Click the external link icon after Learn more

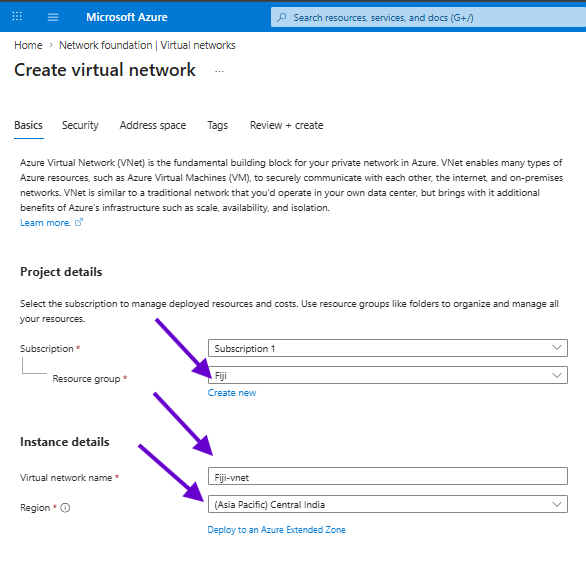[79, 222]
